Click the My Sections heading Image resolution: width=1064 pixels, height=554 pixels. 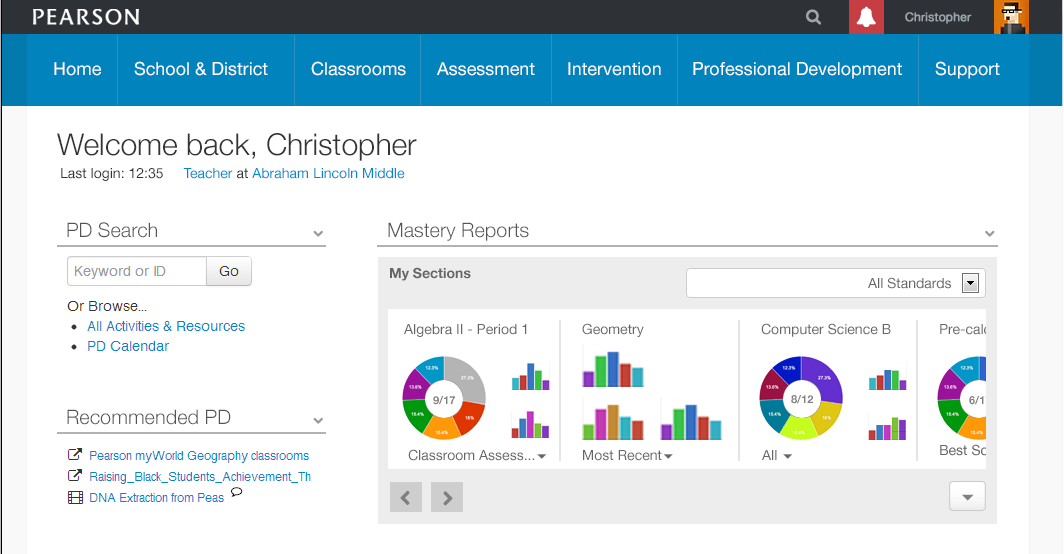click(x=430, y=273)
